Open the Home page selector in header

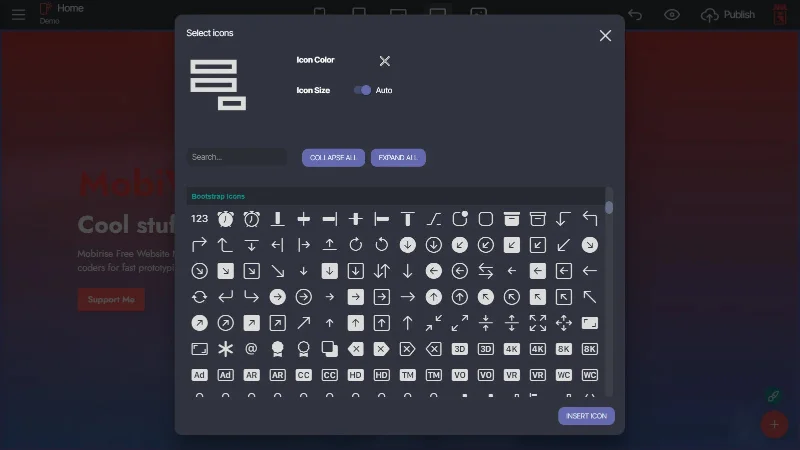[62, 13]
